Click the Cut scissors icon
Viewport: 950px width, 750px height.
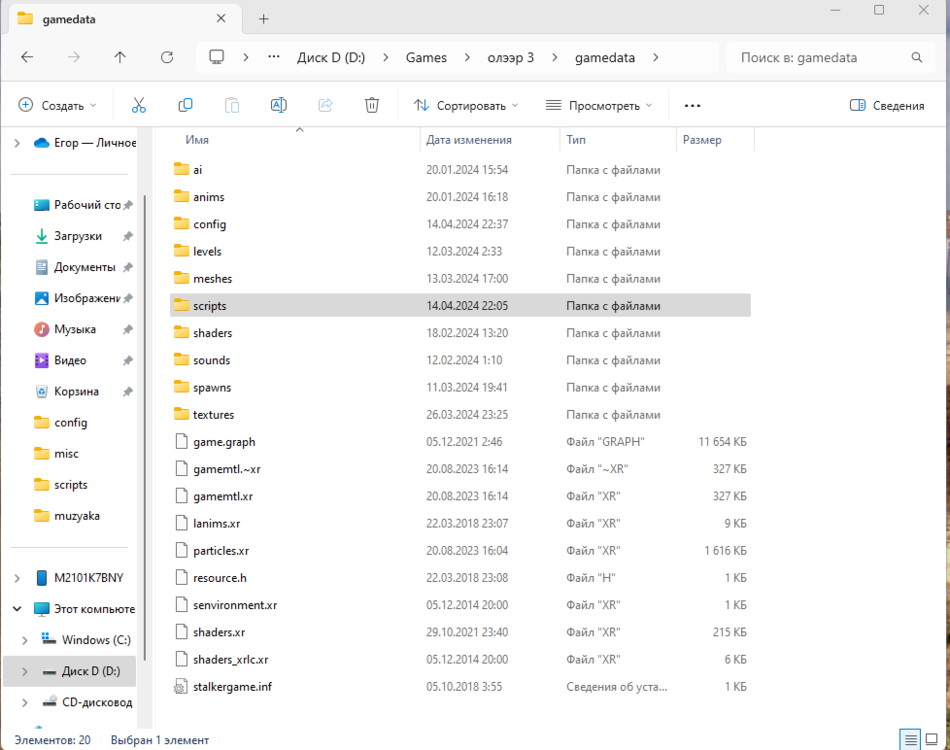[139, 105]
